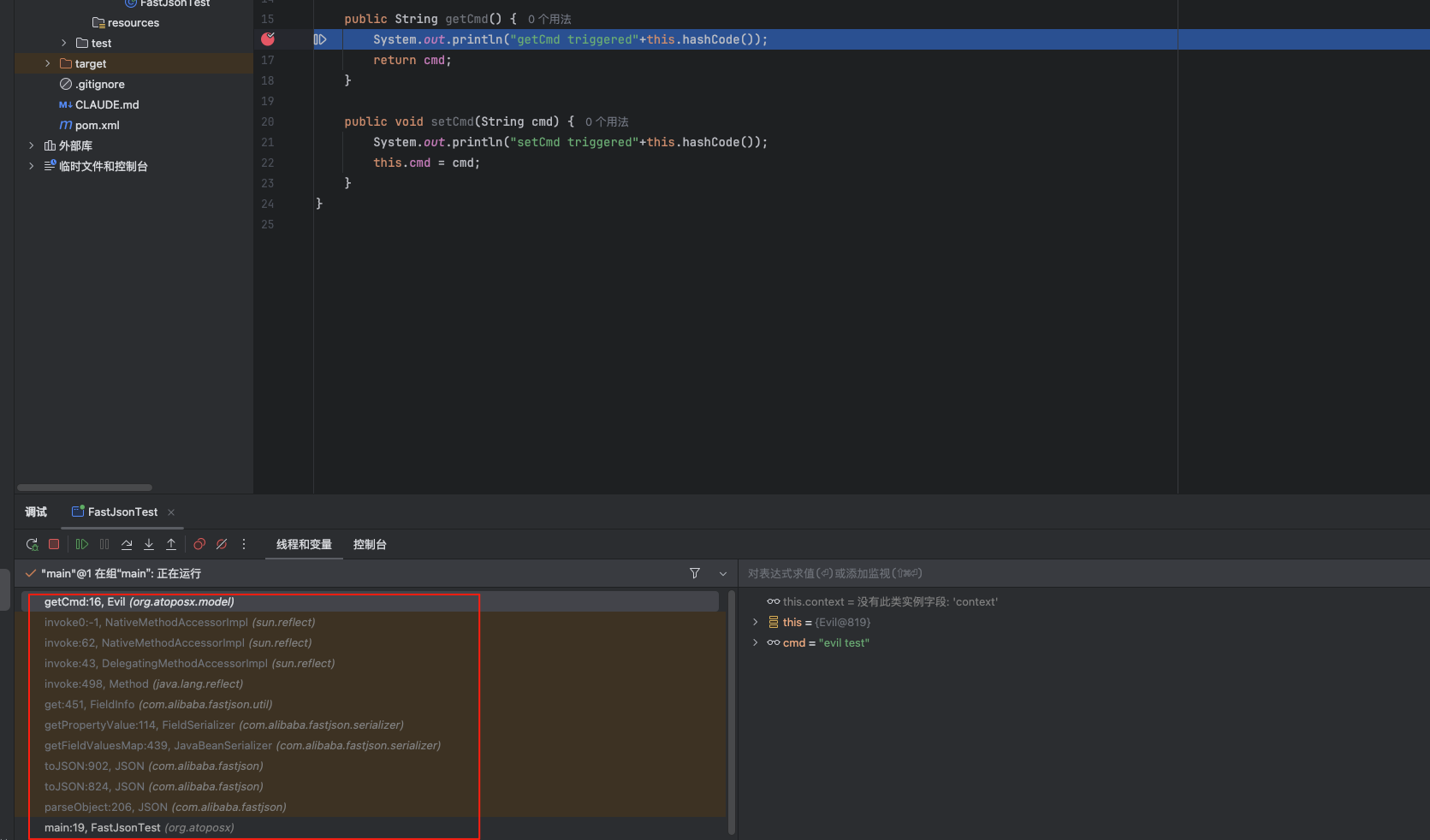
Task: Click the Step Into icon
Action: click(149, 544)
